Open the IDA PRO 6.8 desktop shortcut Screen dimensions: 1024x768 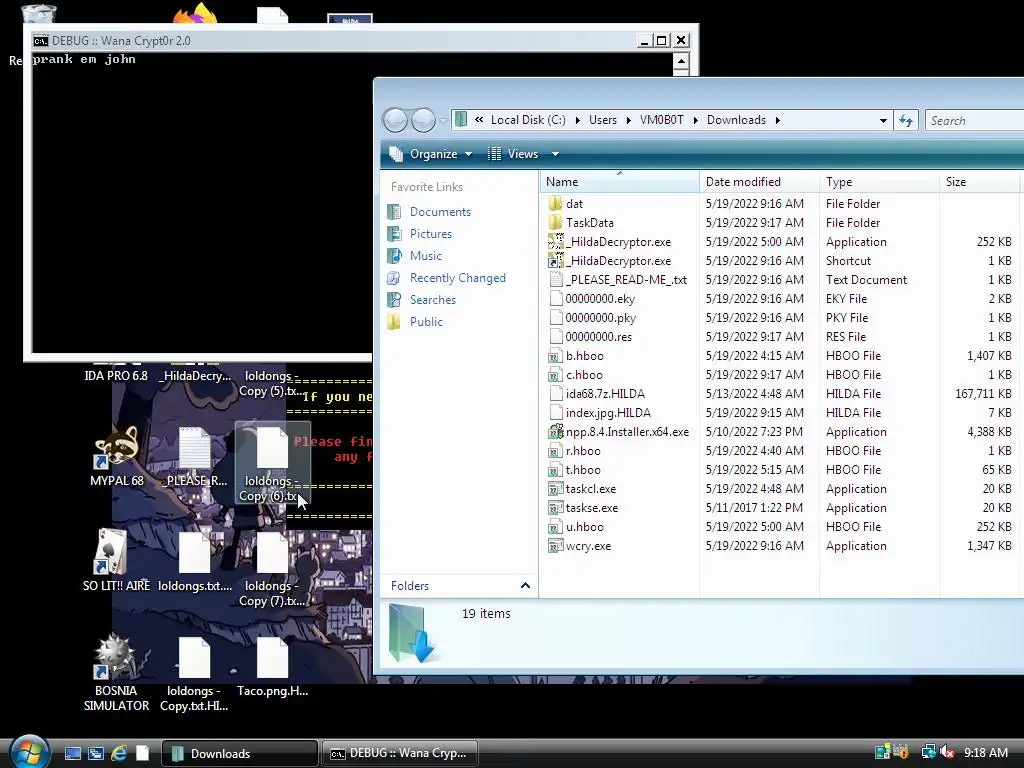(116, 376)
